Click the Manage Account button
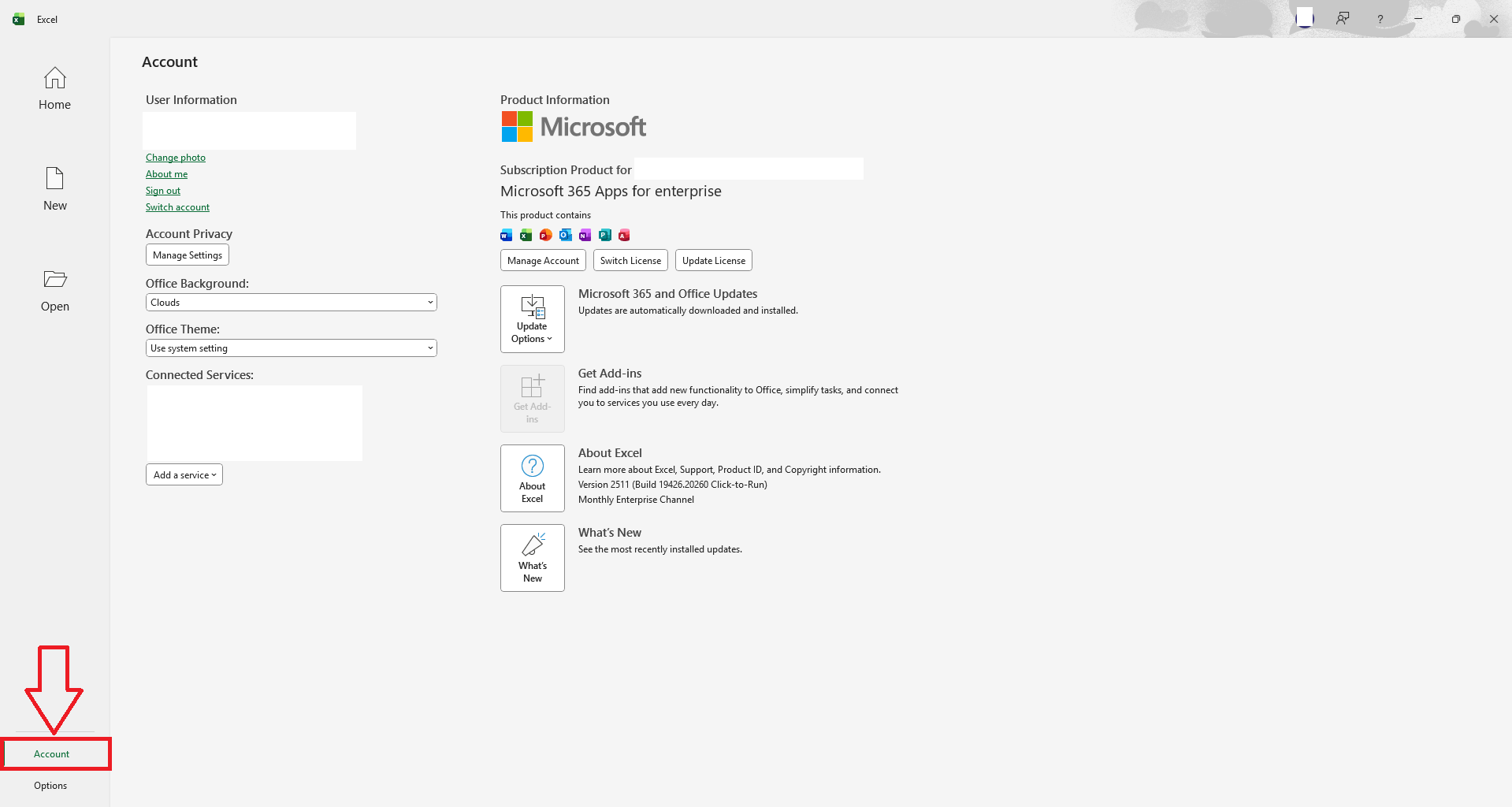This screenshot has height=807, width=1512. pos(543,261)
